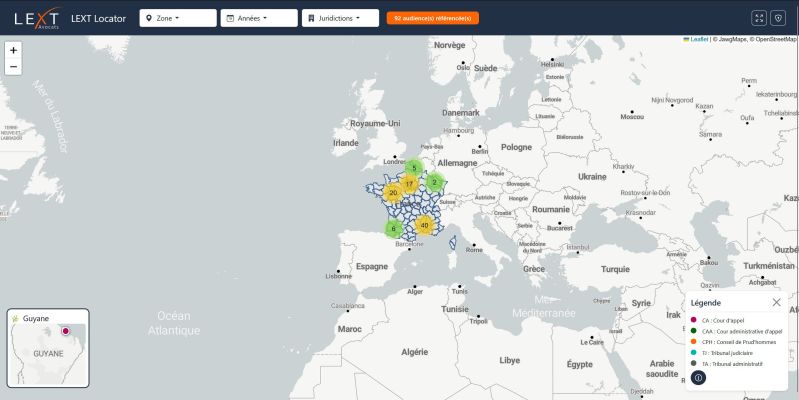The height and width of the screenshot is (400, 799).
Task: Click 'TA : Tribunal administratif' legend text
Action: [732, 364]
